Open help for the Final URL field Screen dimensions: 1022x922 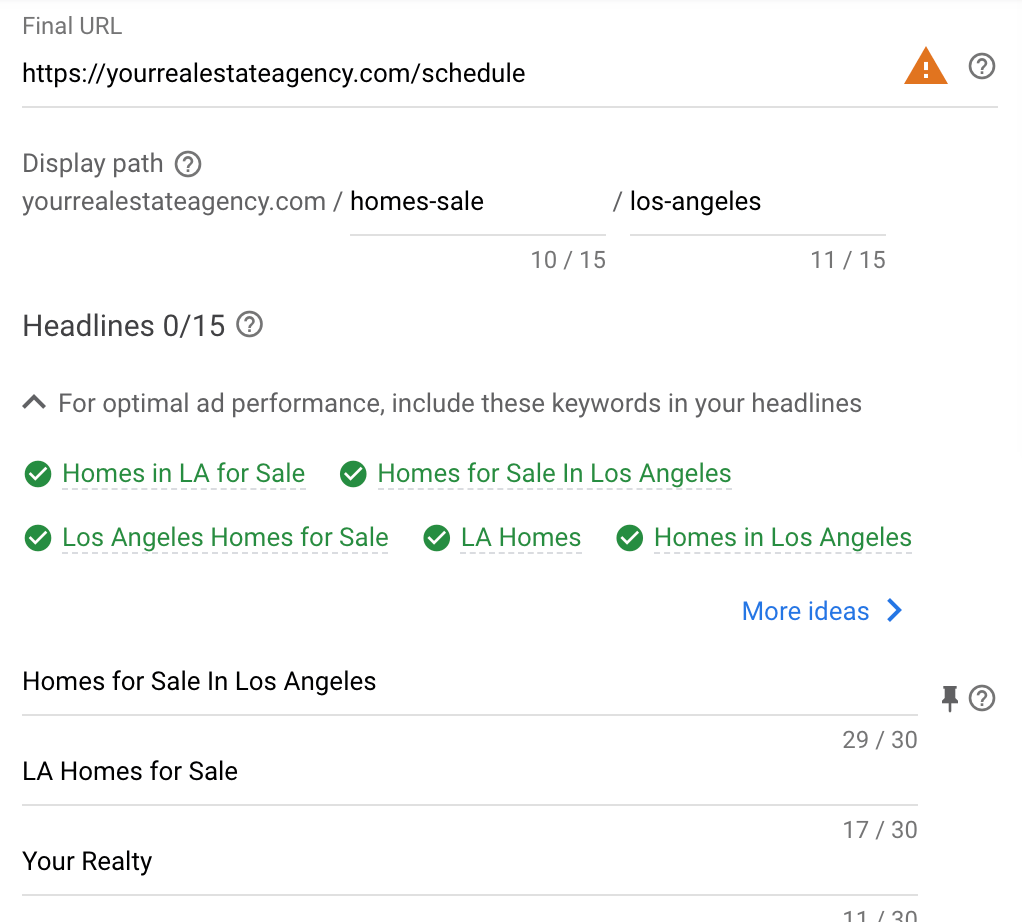pos(981,66)
